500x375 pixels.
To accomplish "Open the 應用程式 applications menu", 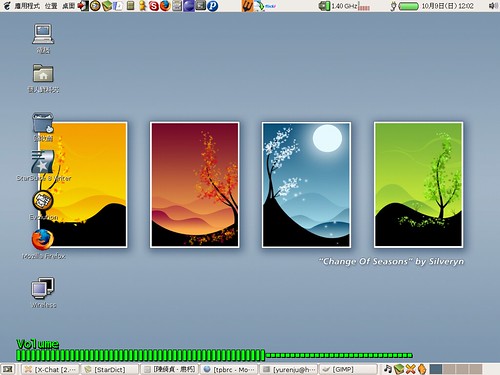I will click(27, 6).
